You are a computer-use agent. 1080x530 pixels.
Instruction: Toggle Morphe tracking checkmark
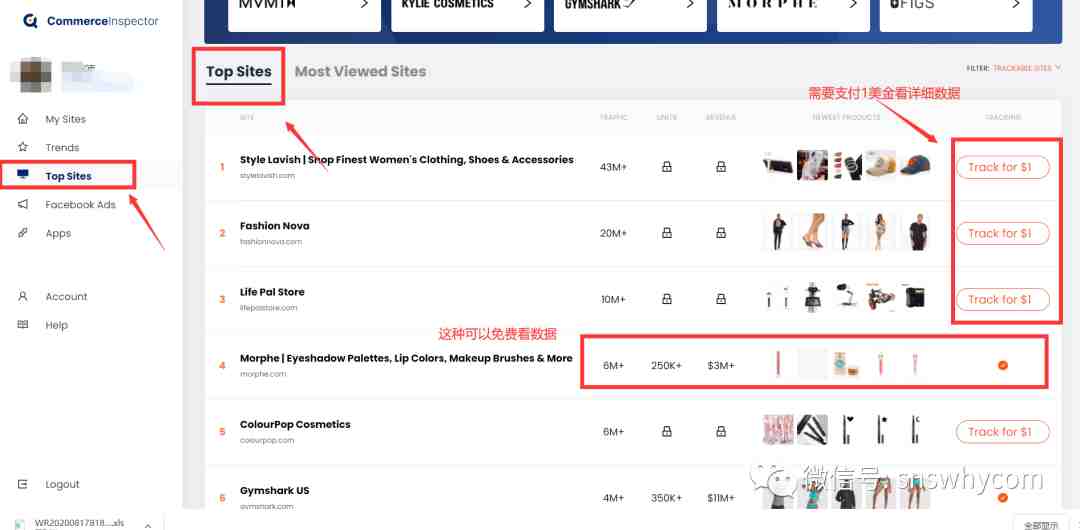pyautogui.click(x=1002, y=365)
